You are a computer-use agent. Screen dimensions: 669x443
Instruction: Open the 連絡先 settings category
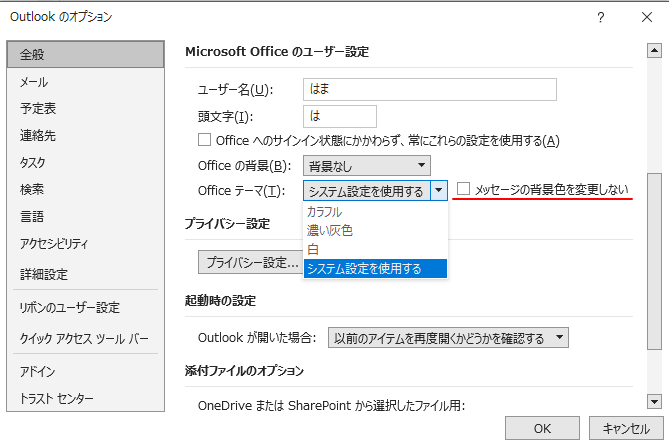coord(85,136)
